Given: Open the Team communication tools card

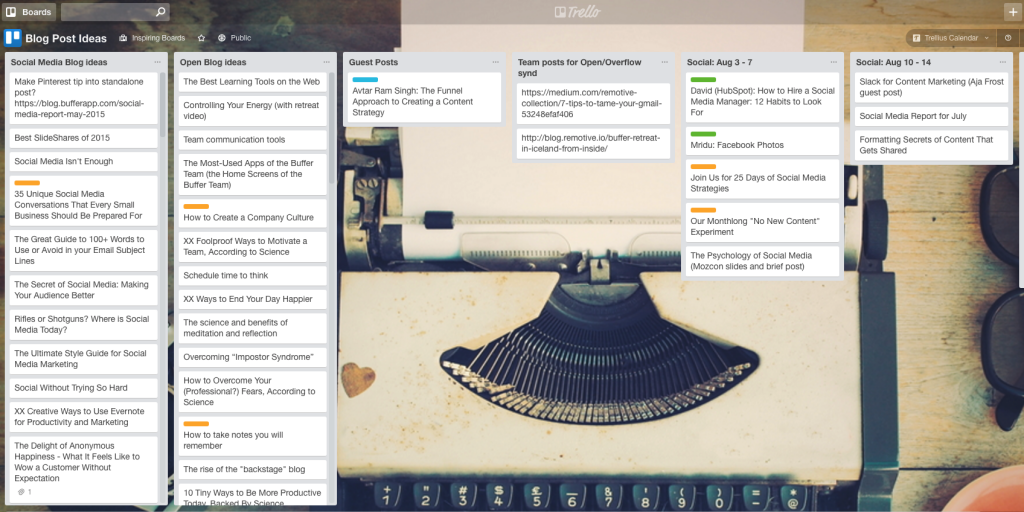Looking at the screenshot, I should pos(253,140).
